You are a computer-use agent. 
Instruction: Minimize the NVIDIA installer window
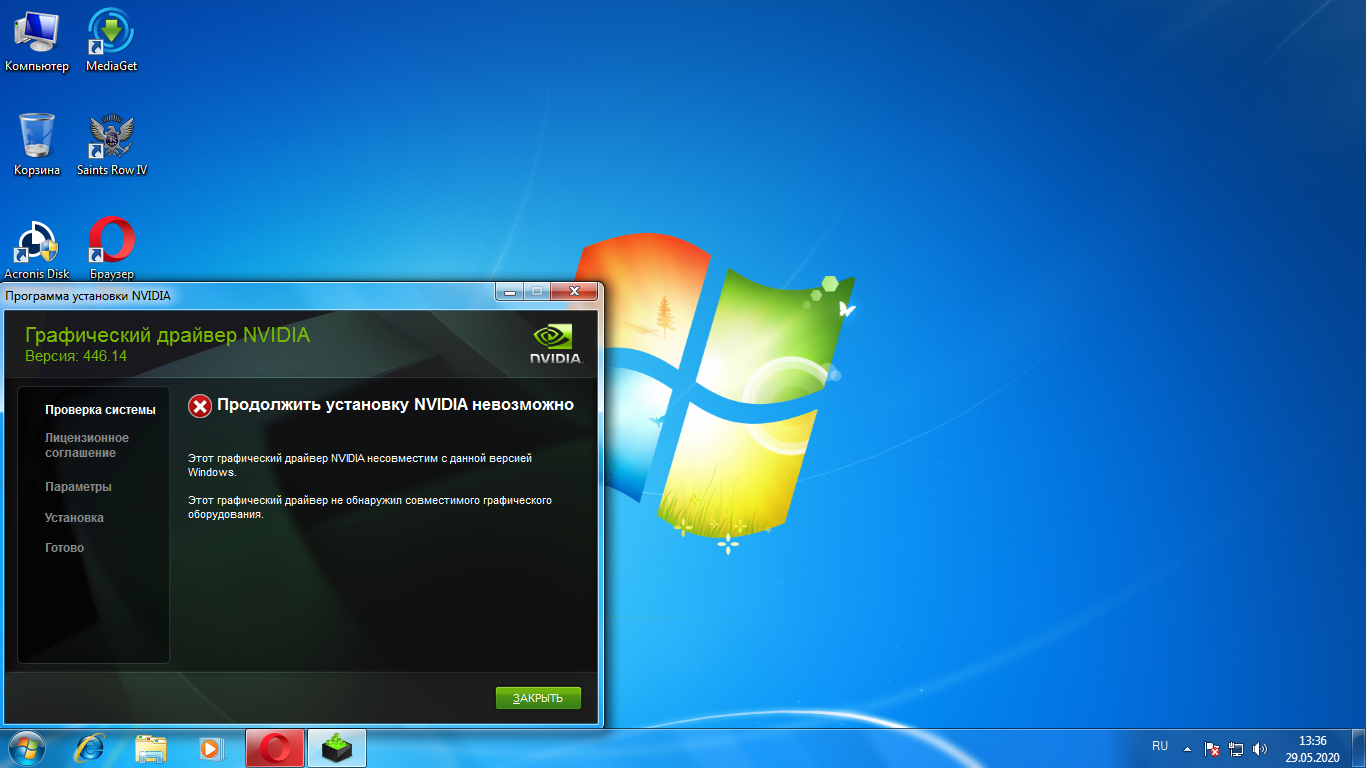(510, 291)
